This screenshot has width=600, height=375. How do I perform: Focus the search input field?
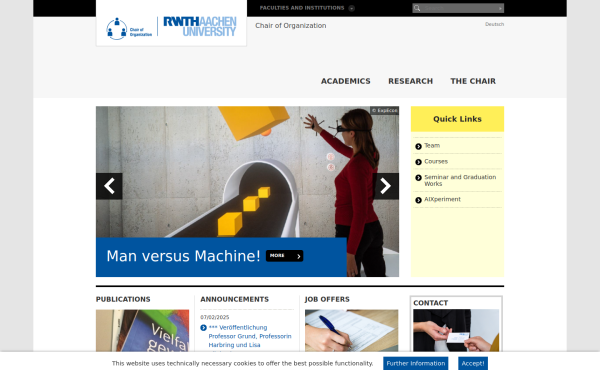click(x=459, y=8)
